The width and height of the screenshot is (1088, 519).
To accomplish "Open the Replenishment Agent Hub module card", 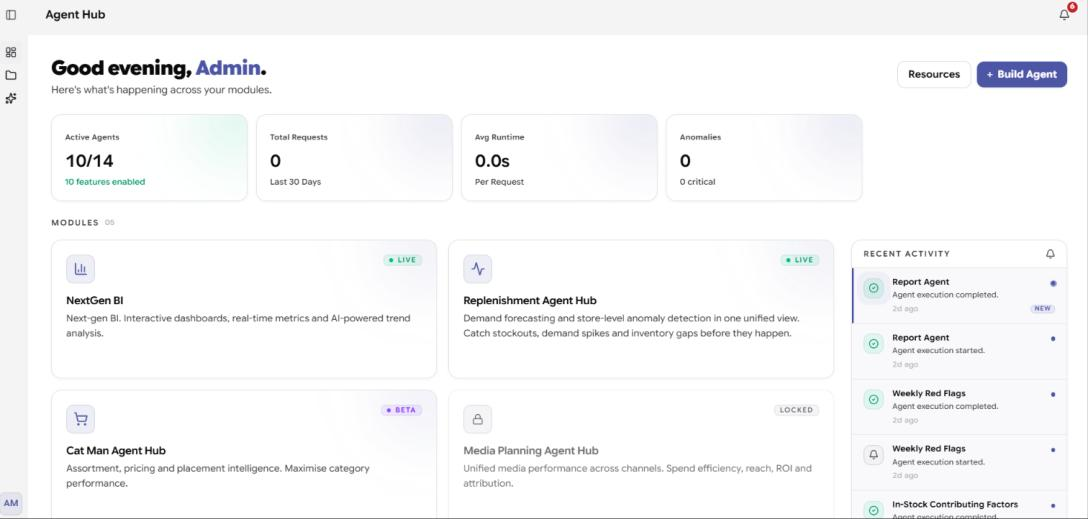I will pyautogui.click(x=641, y=309).
